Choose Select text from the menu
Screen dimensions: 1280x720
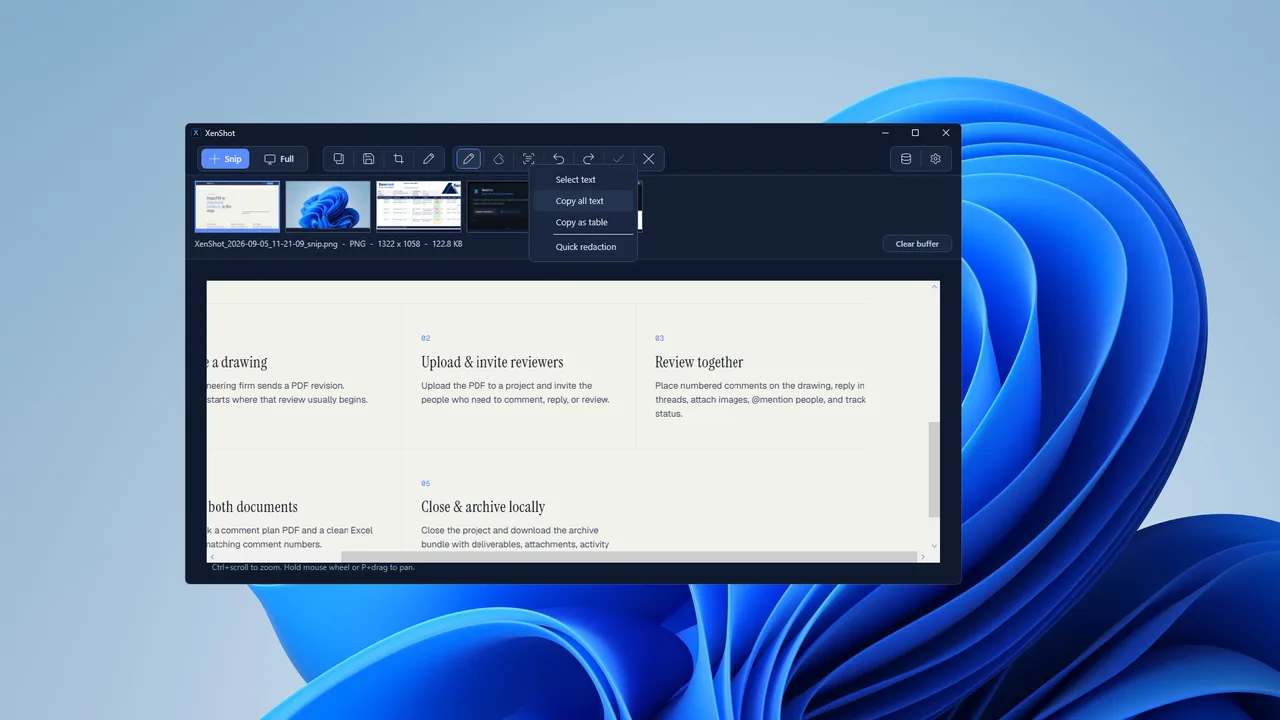pos(583,180)
